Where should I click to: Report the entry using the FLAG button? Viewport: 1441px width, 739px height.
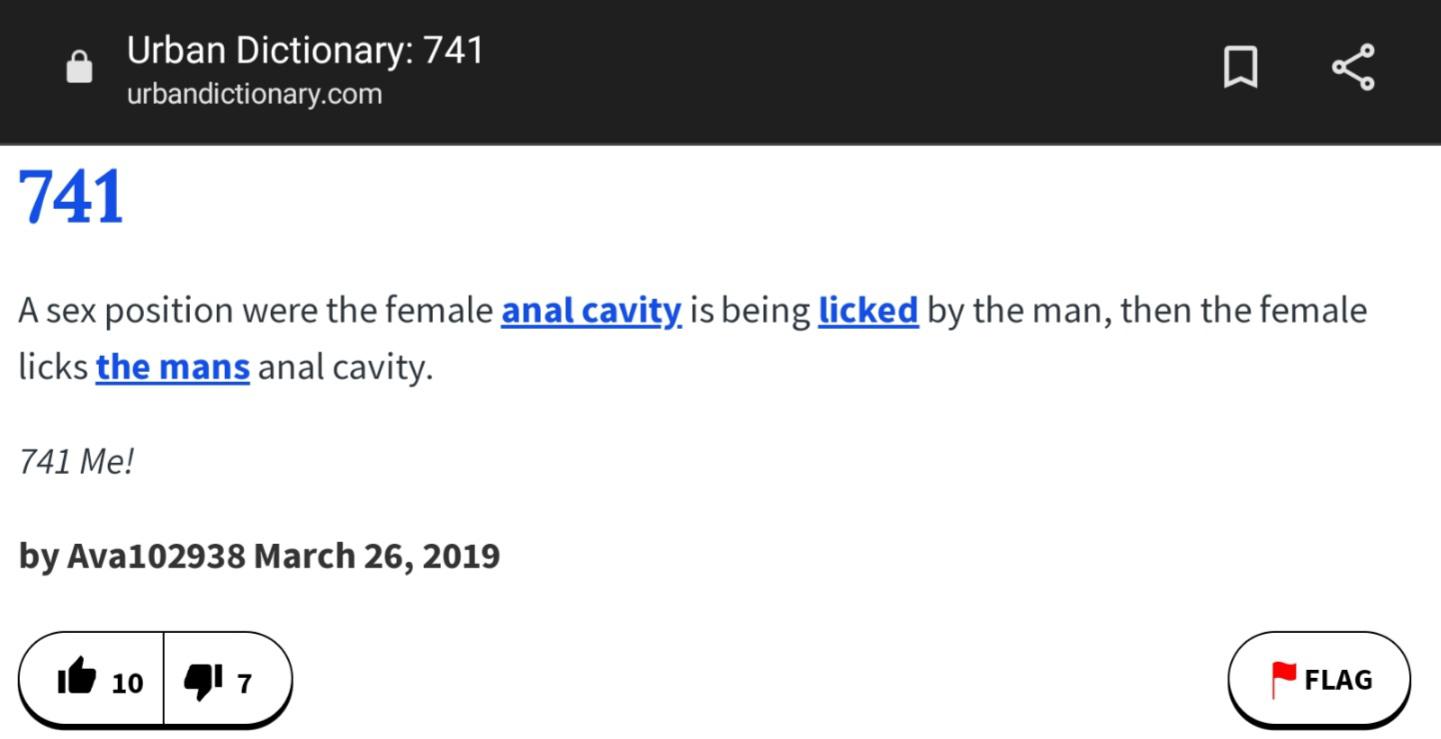click(x=1319, y=680)
